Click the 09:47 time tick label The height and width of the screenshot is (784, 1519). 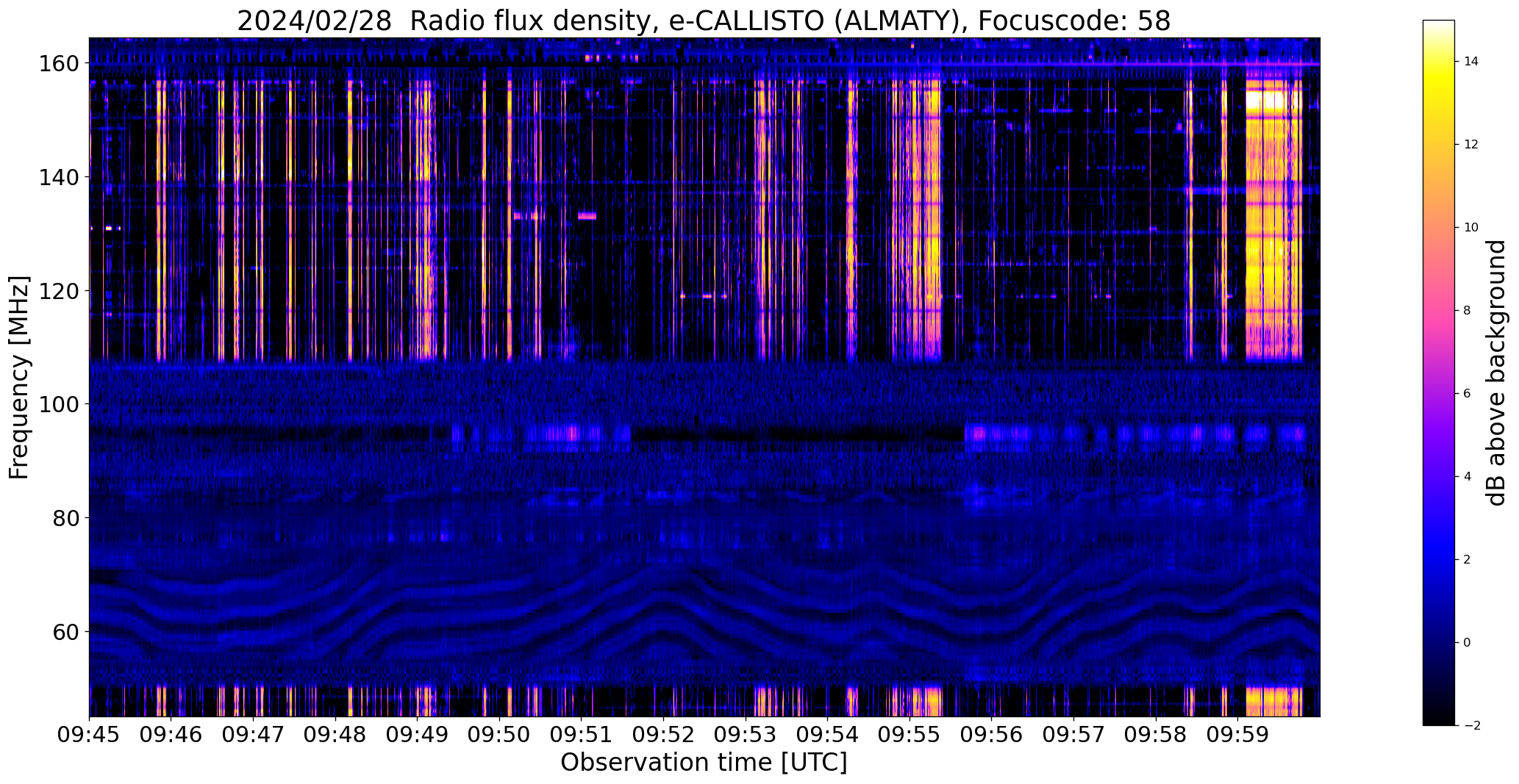coord(254,734)
